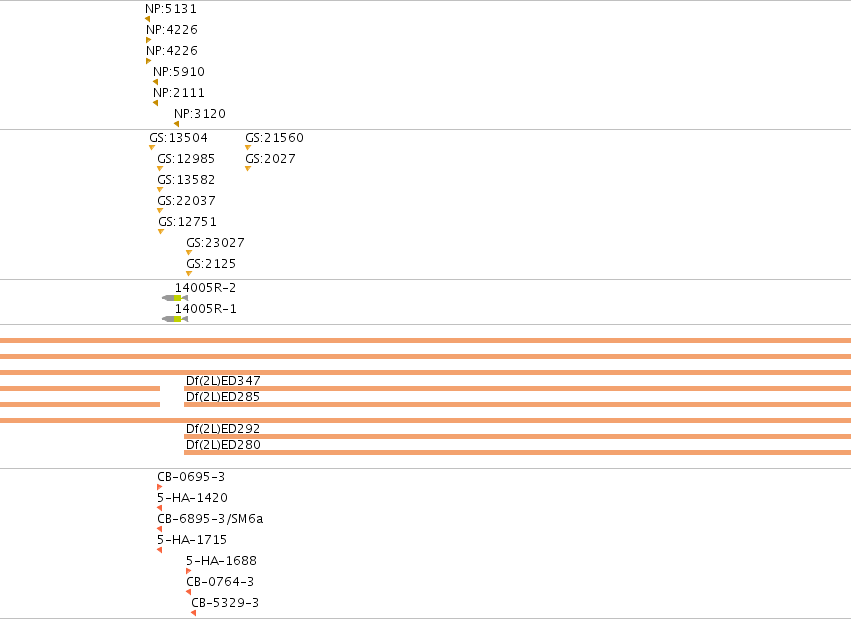
Task: Click the Df(2L)ED292 deficiency name
Action: 223,429
